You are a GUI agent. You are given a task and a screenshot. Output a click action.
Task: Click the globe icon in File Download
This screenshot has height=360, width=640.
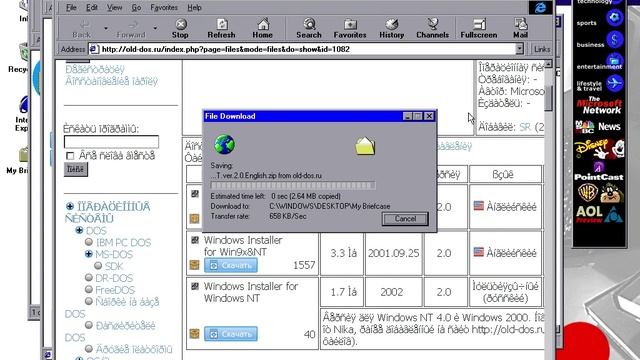[224, 144]
